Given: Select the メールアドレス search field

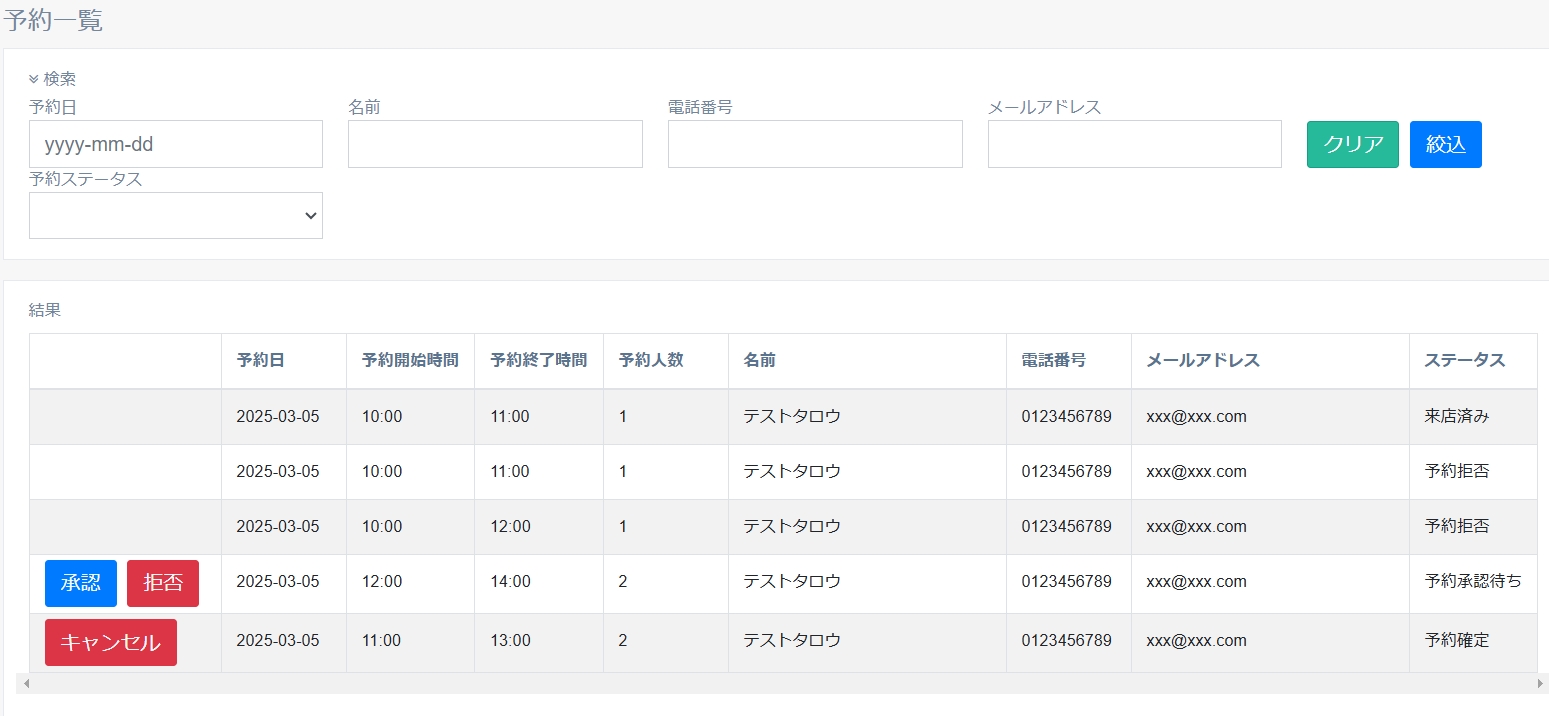Looking at the screenshot, I should click(1134, 144).
